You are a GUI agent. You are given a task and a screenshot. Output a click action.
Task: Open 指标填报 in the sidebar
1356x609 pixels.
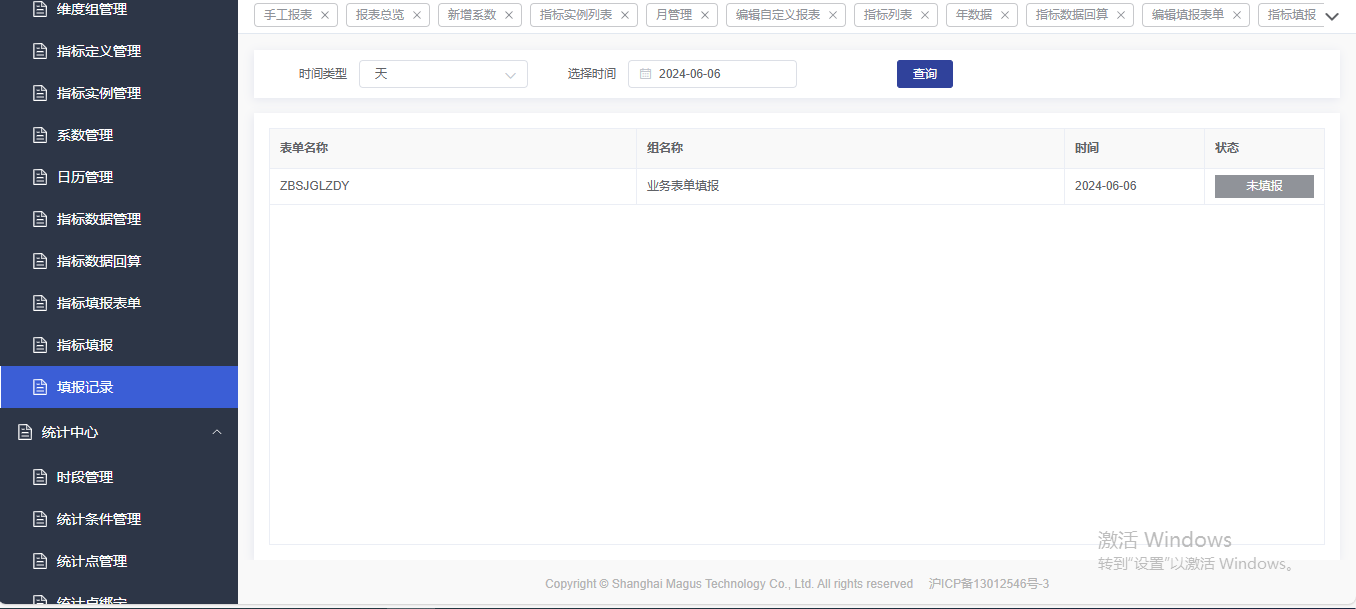click(x=85, y=345)
